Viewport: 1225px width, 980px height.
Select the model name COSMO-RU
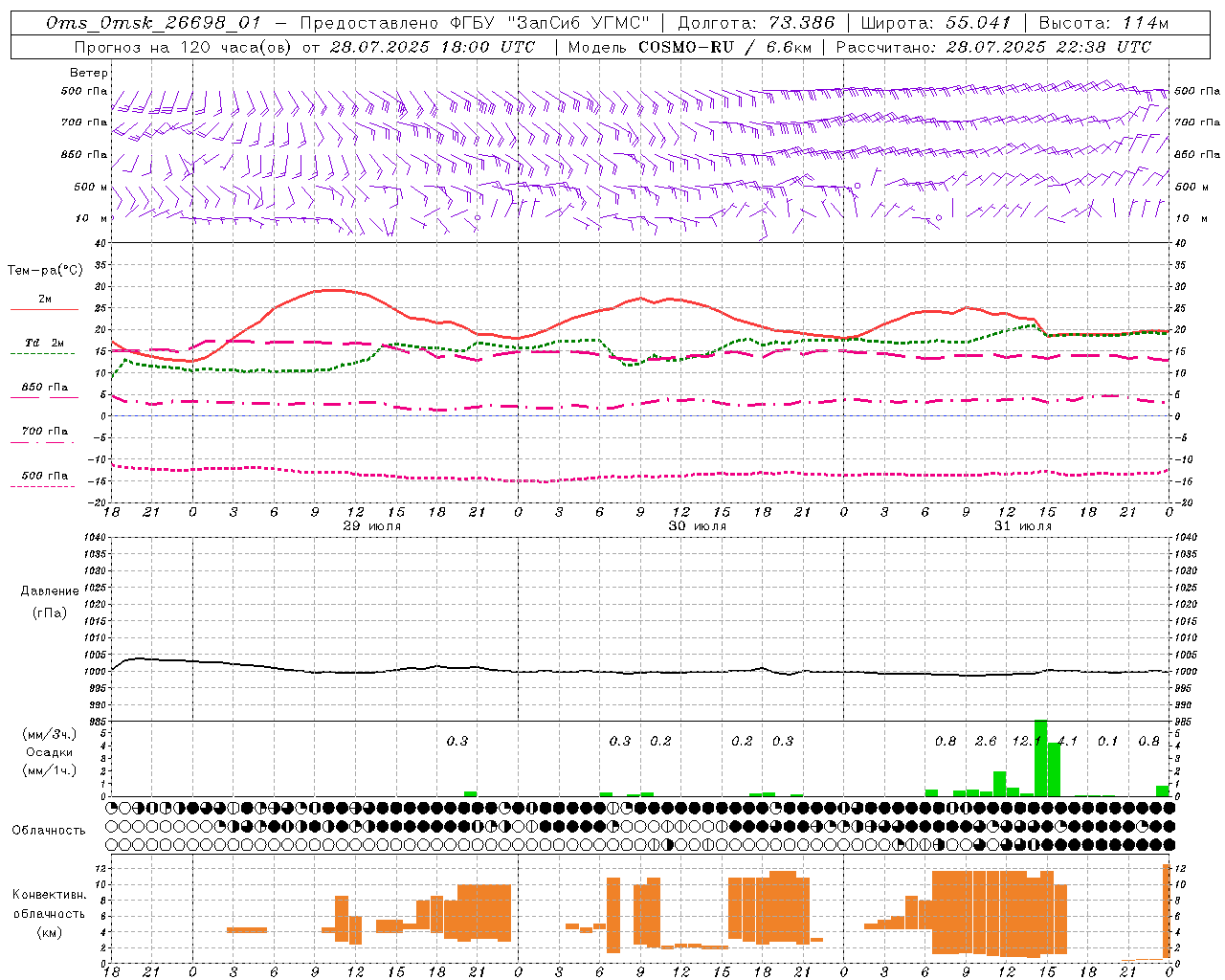pos(686,46)
